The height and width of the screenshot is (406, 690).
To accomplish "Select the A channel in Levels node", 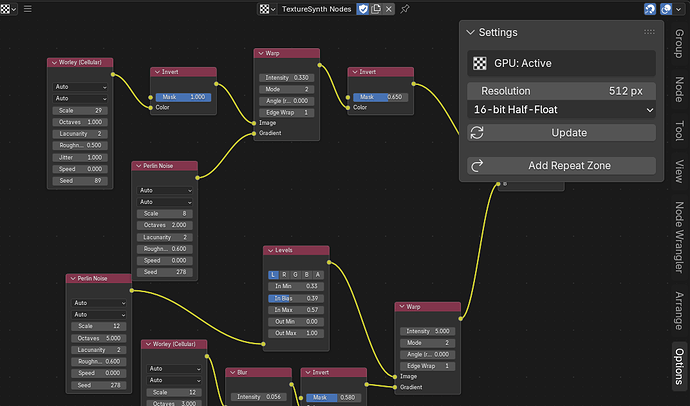I will [318, 275].
